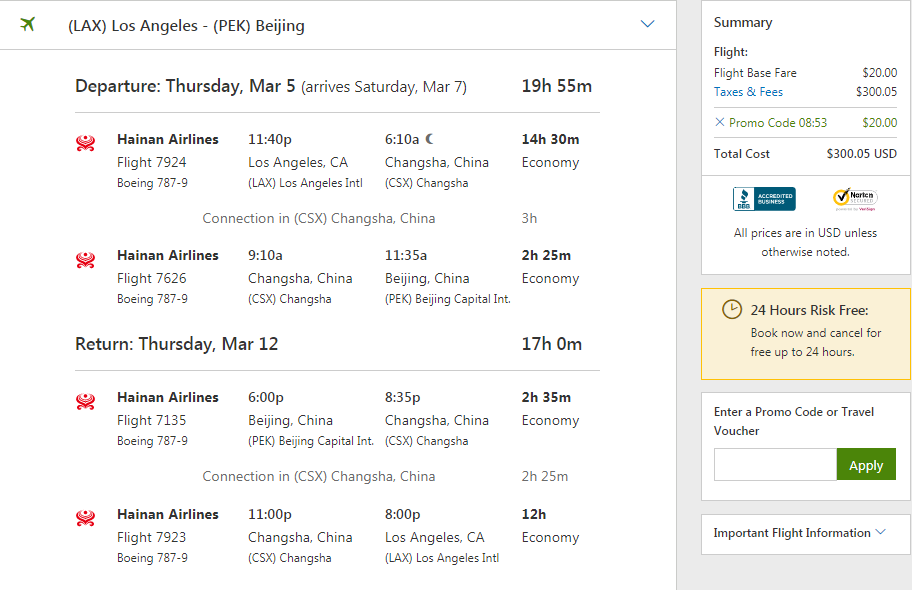This screenshot has width=912, height=590.
Task: Click '12h' flight duration on Flight 7923
Action: click(533, 514)
